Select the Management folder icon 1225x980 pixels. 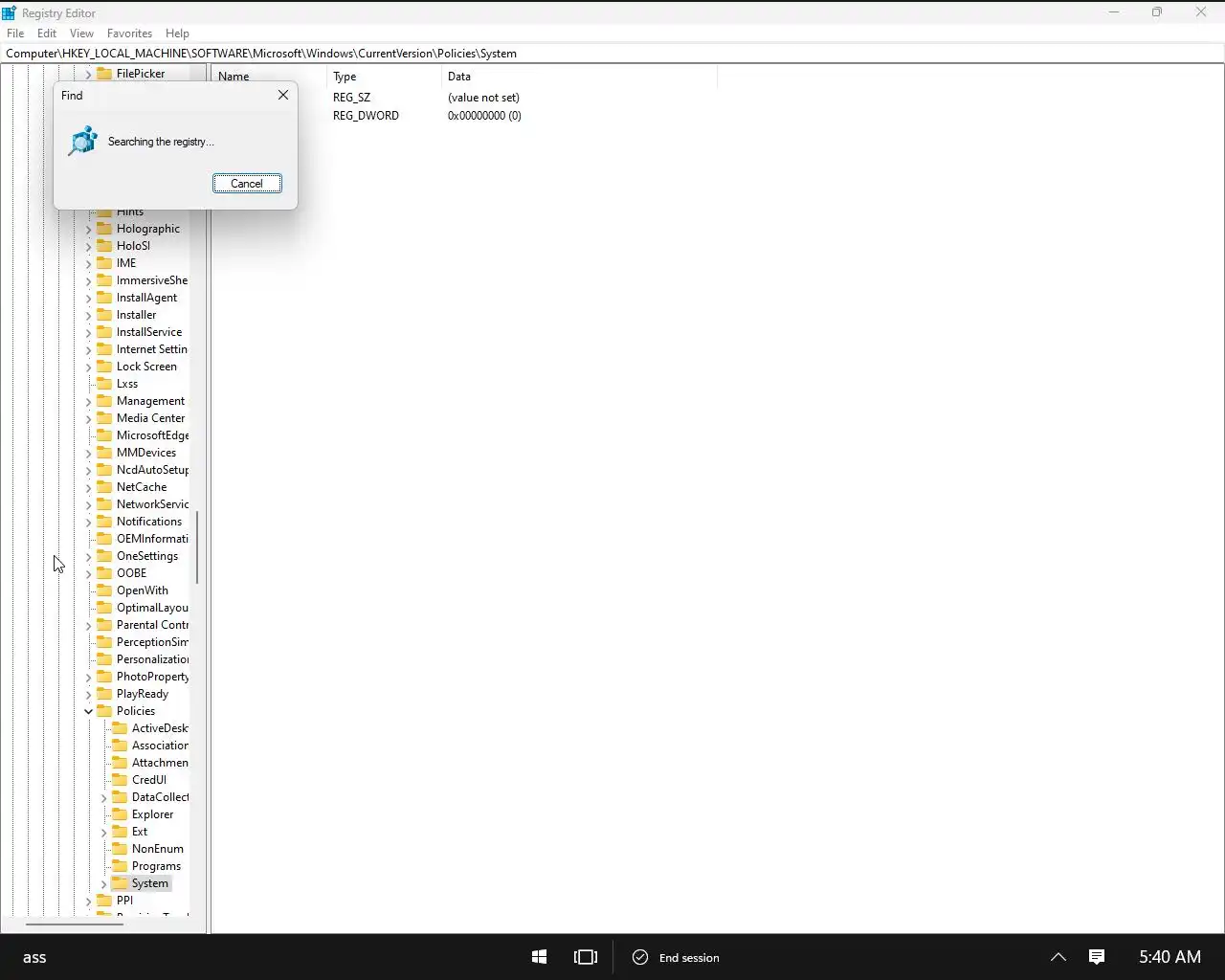click(104, 401)
